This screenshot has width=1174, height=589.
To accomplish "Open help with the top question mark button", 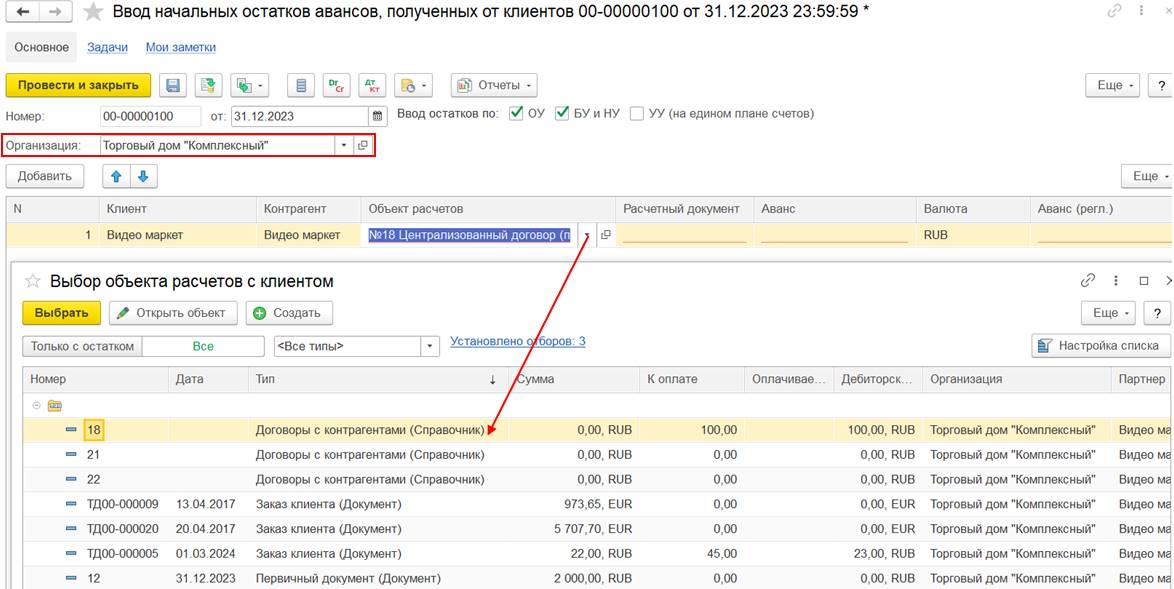I will click(1161, 85).
